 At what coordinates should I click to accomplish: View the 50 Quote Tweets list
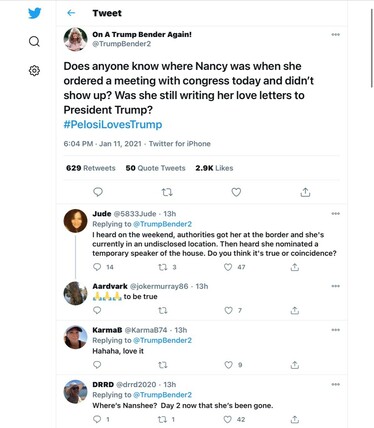pyautogui.click(x=155, y=168)
